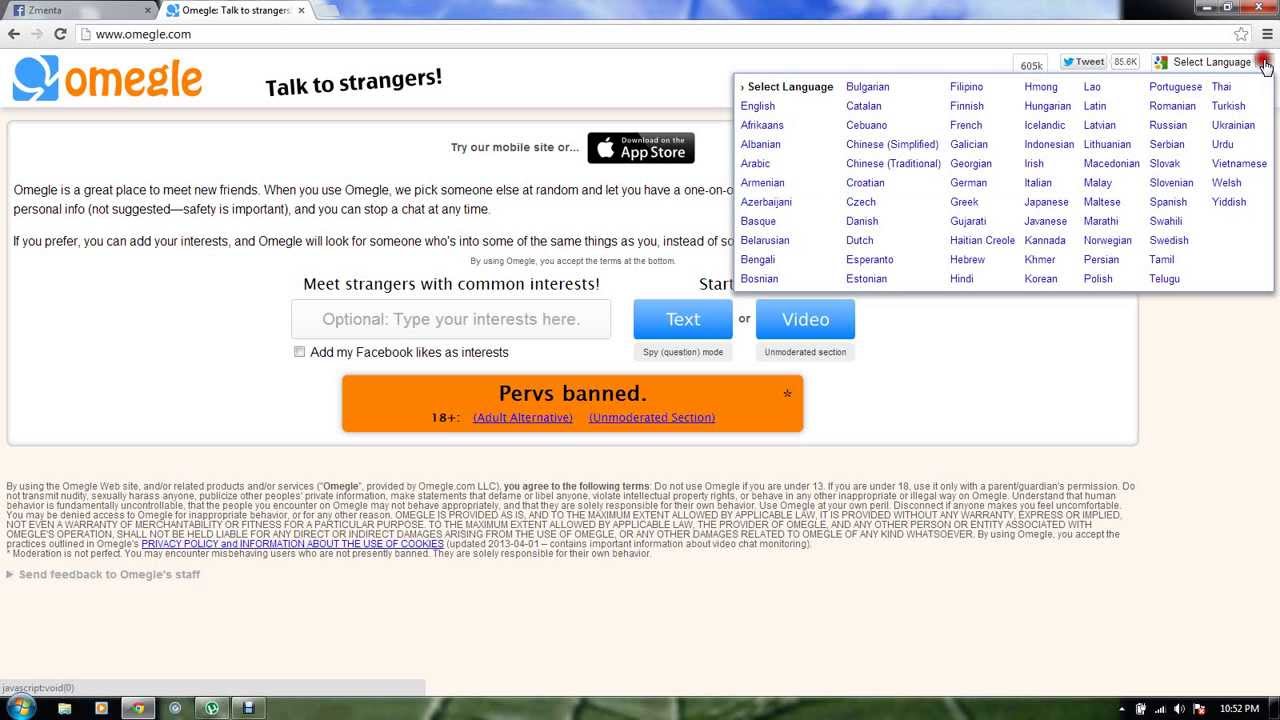The width and height of the screenshot is (1280, 720).
Task: Click the Omegle logo
Action: 107,79
